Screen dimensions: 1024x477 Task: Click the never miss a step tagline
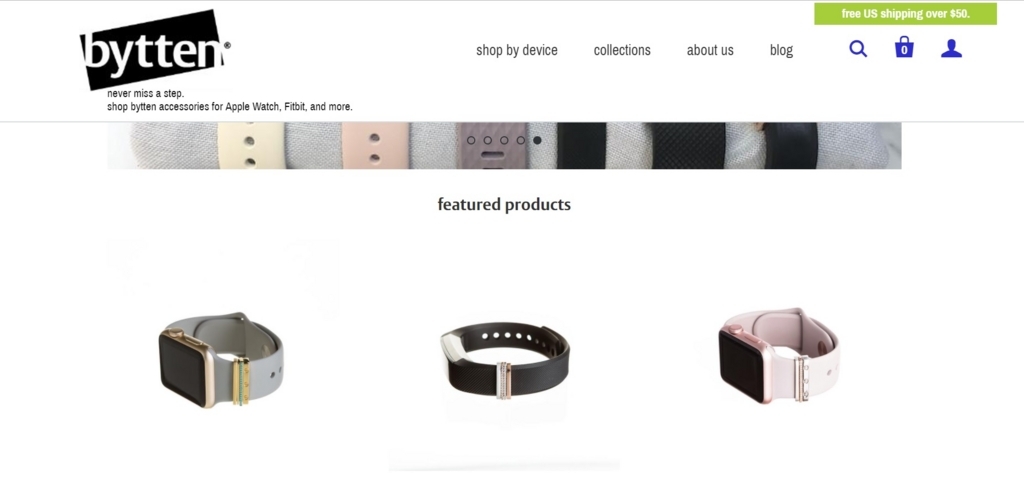146,93
